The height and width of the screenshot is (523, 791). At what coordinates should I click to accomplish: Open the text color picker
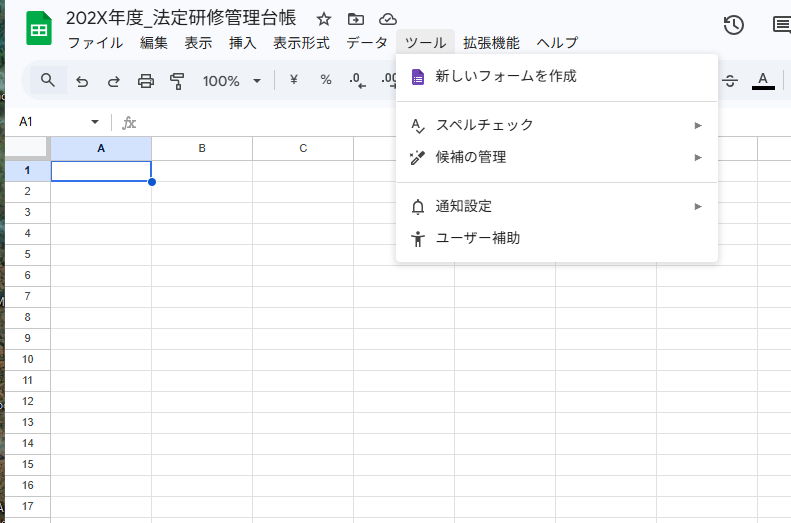tap(763, 81)
